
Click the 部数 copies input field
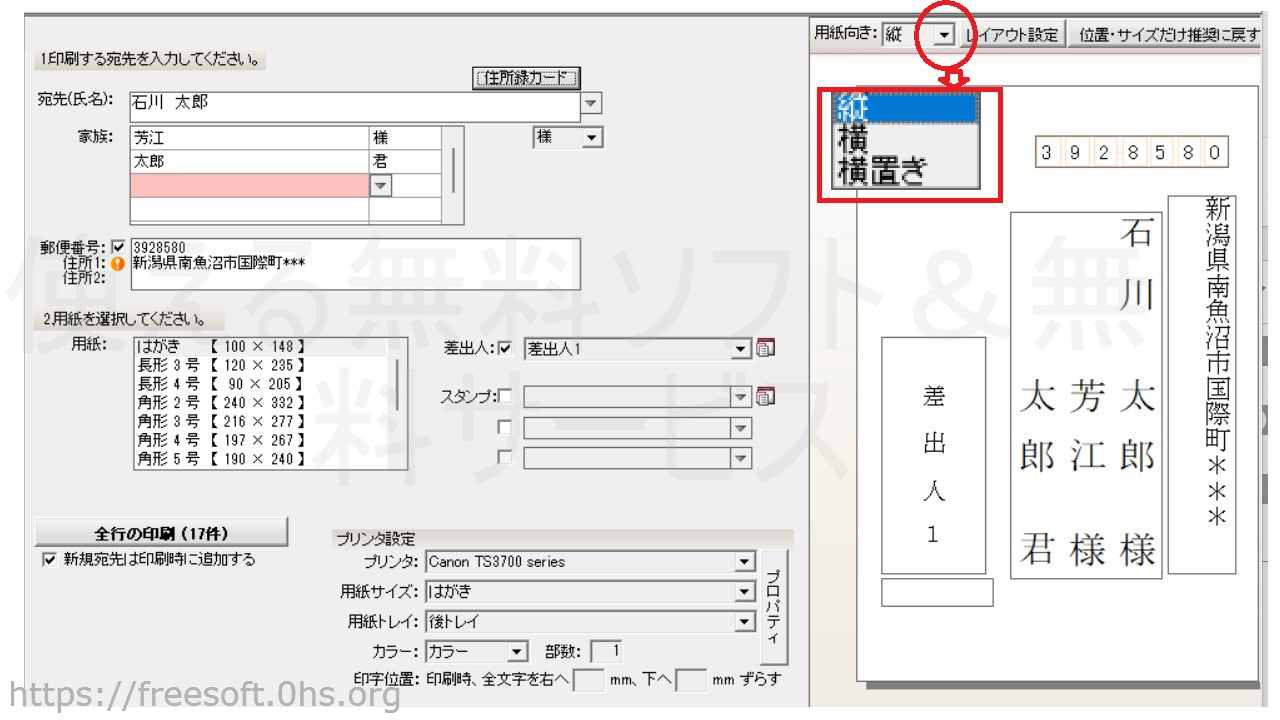pyautogui.click(x=606, y=652)
